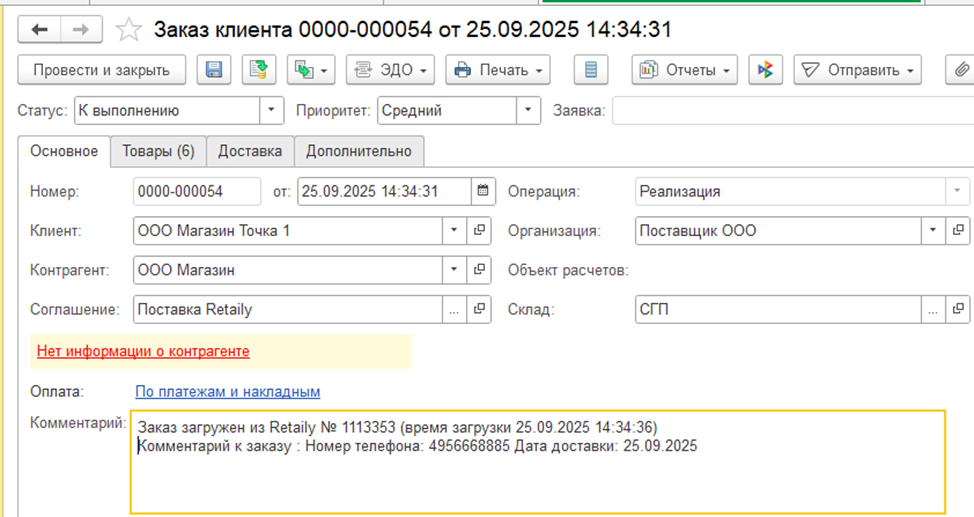Image resolution: width=974 pixels, height=517 pixels.
Task: Click the Статус field К выполнению
Action: 167,111
